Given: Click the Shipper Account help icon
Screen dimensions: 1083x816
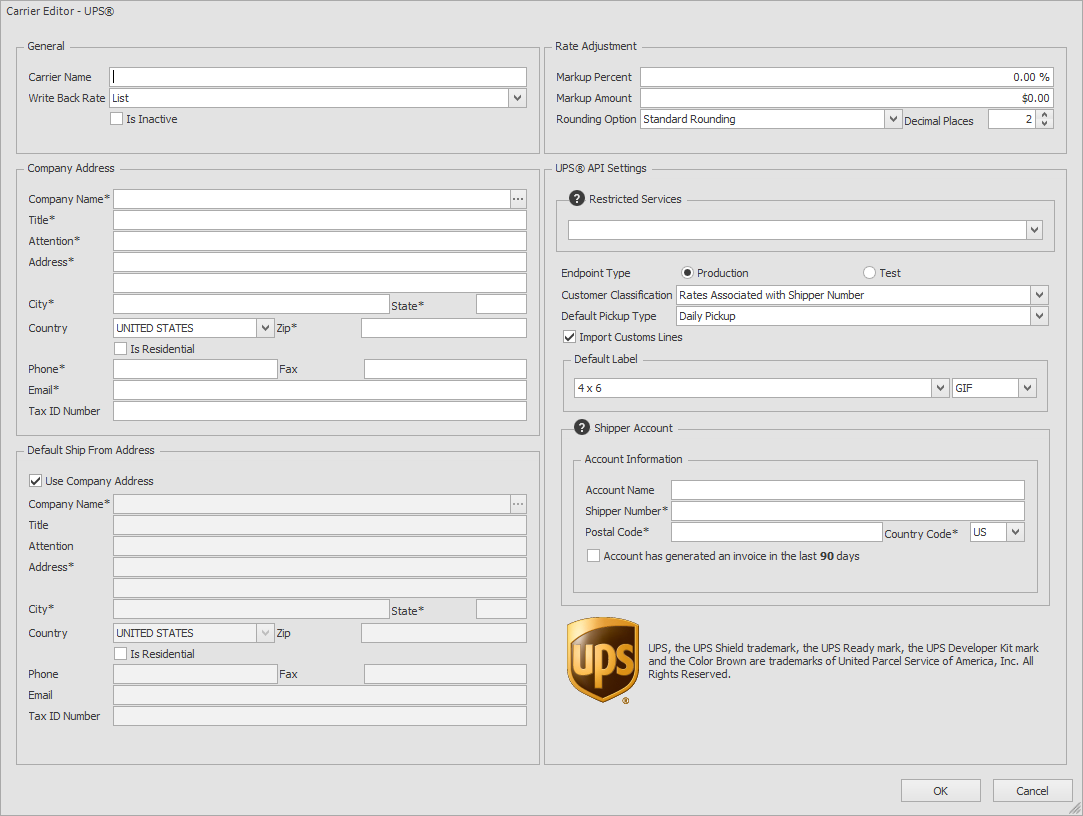Looking at the screenshot, I should [x=581, y=428].
